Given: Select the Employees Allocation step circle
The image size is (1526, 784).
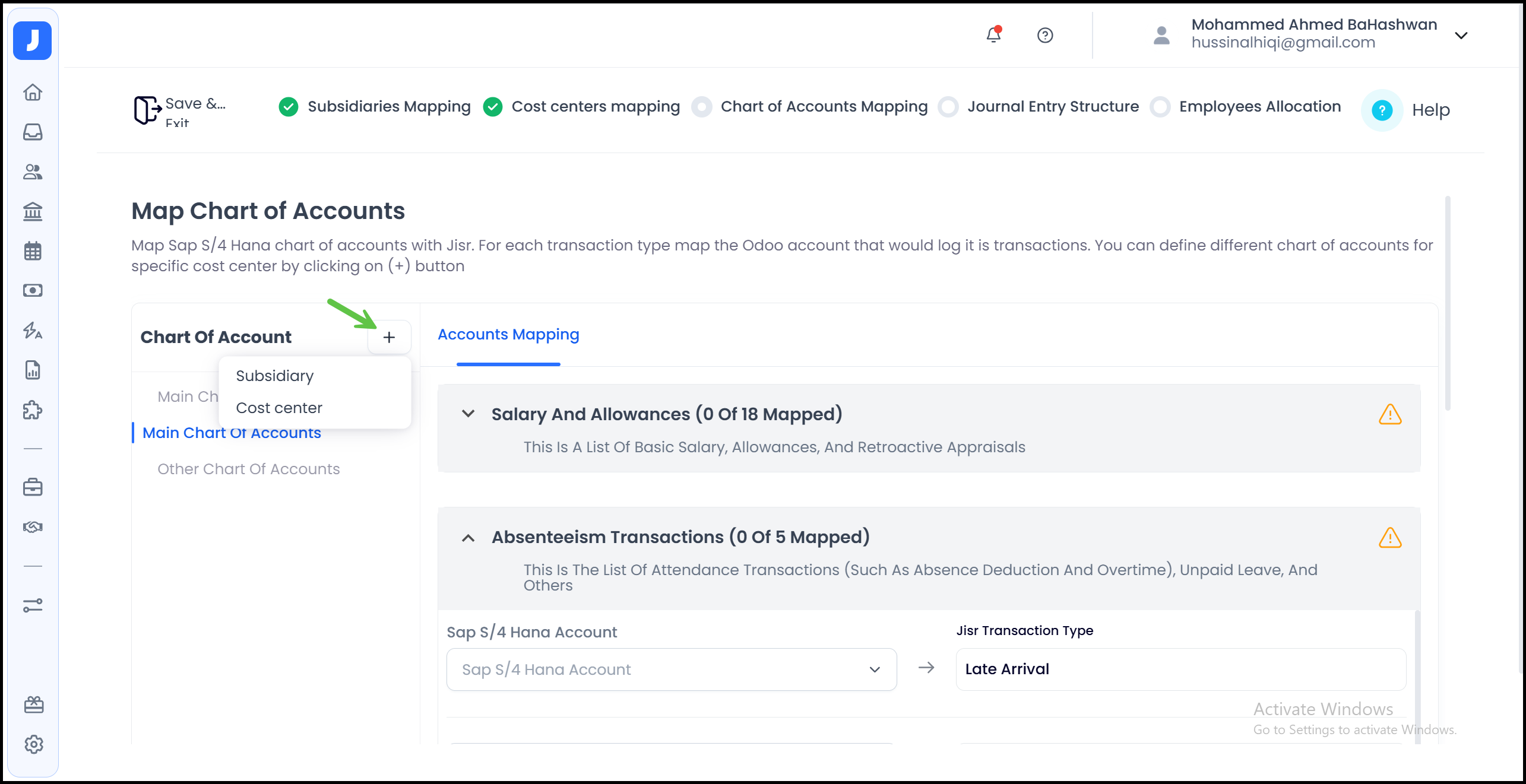Looking at the screenshot, I should [x=1160, y=107].
